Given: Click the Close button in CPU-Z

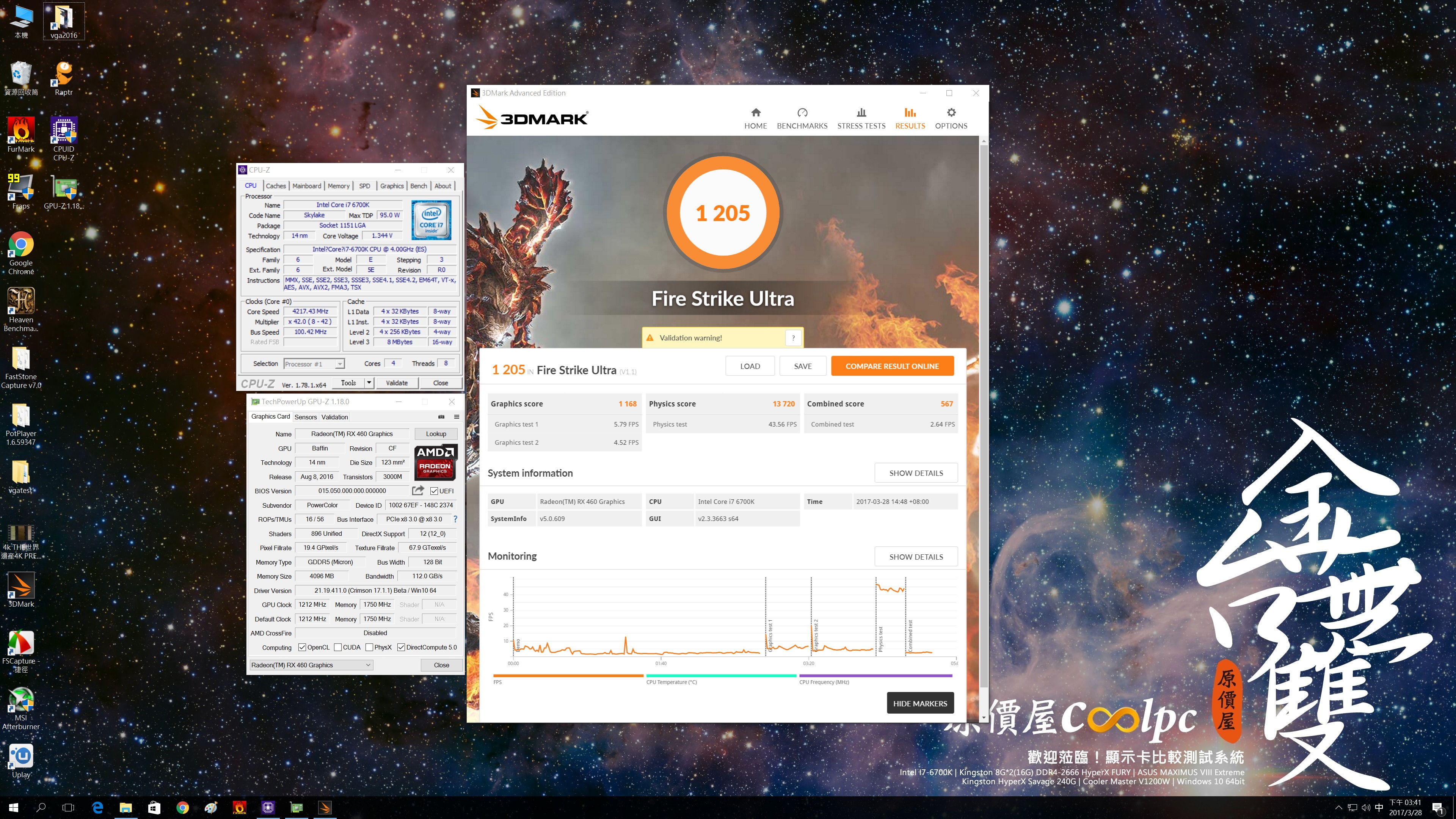Looking at the screenshot, I should [x=440, y=383].
